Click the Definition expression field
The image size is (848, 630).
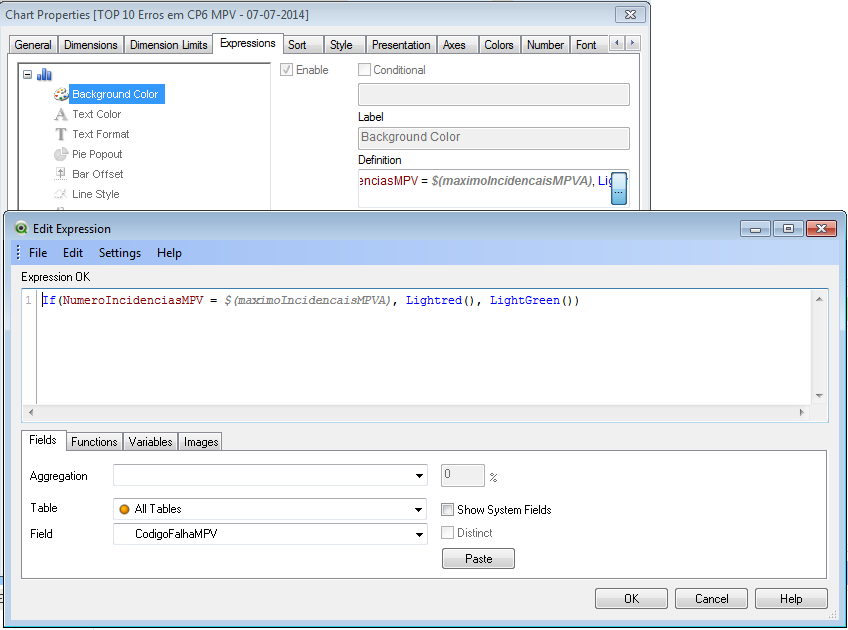point(484,188)
